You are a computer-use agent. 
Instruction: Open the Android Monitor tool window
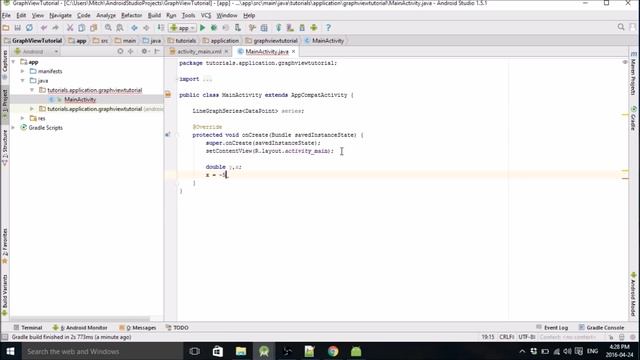pos(80,328)
